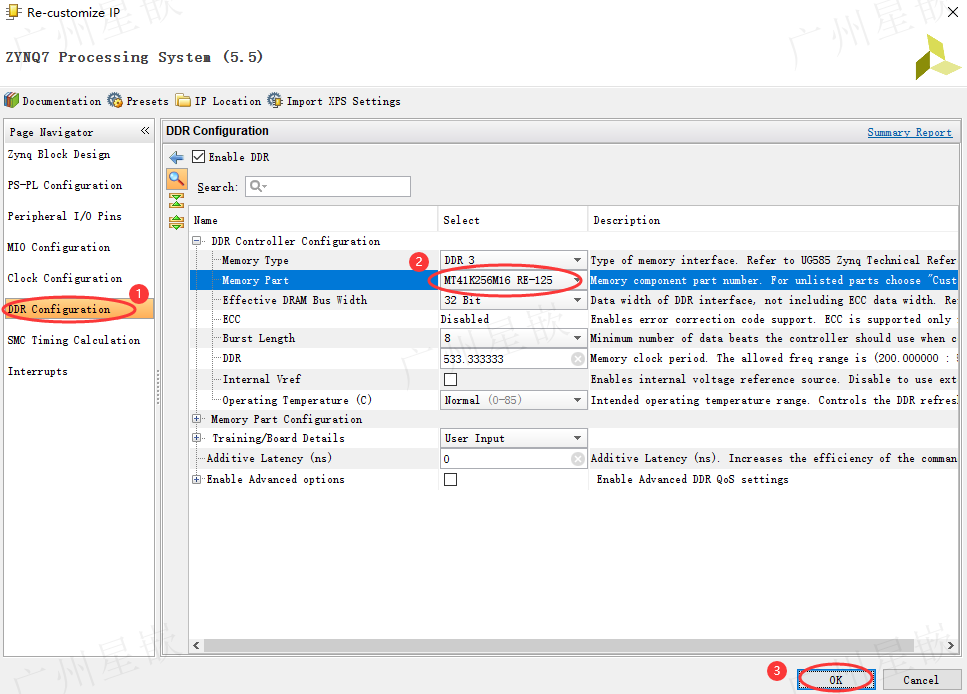Click the Import XPS Settings label
The height and width of the screenshot is (694, 967).
[344, 101]
